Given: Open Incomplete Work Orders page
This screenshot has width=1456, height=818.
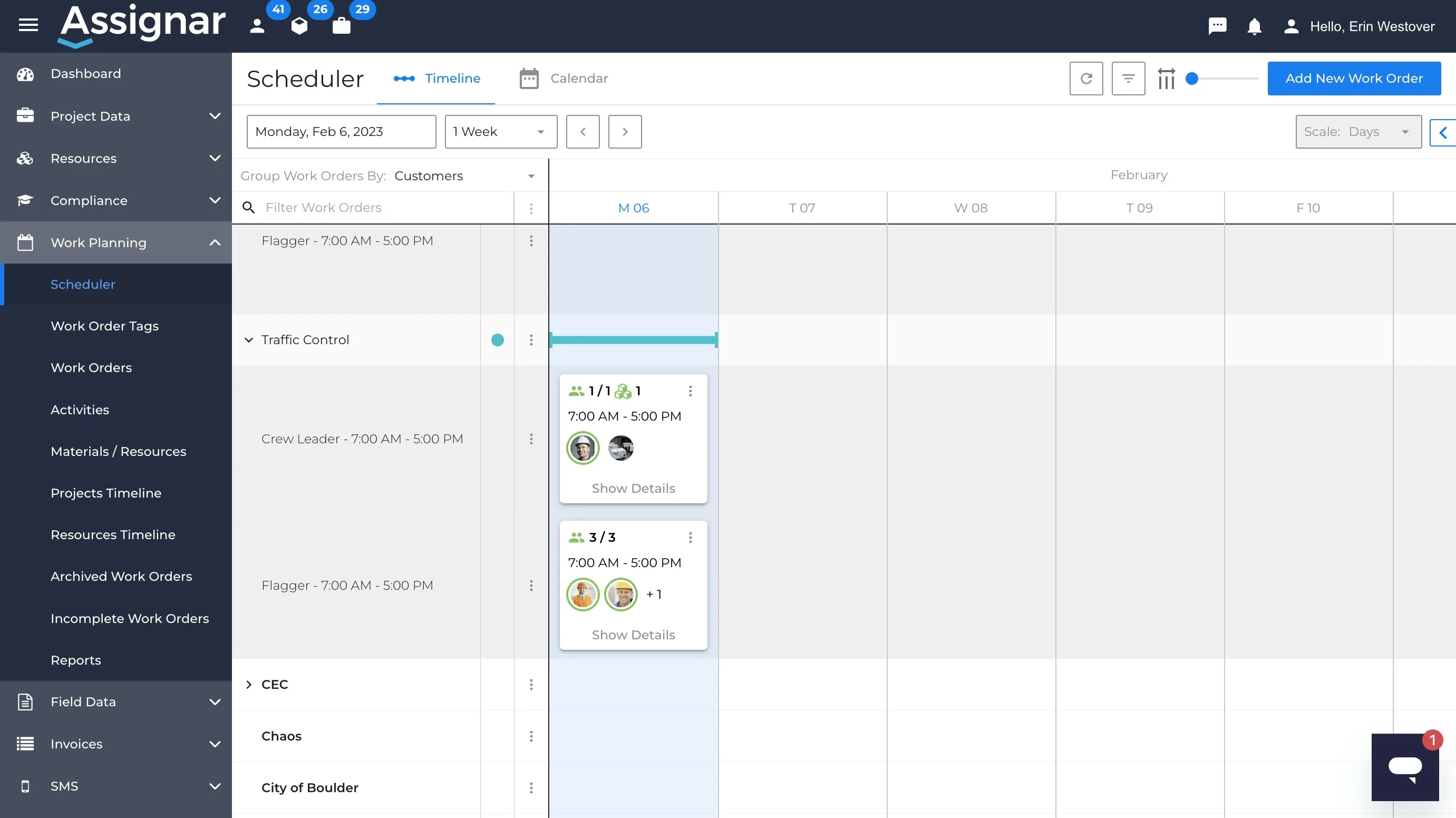Looking at the screenshot, I should pos(130,618).
